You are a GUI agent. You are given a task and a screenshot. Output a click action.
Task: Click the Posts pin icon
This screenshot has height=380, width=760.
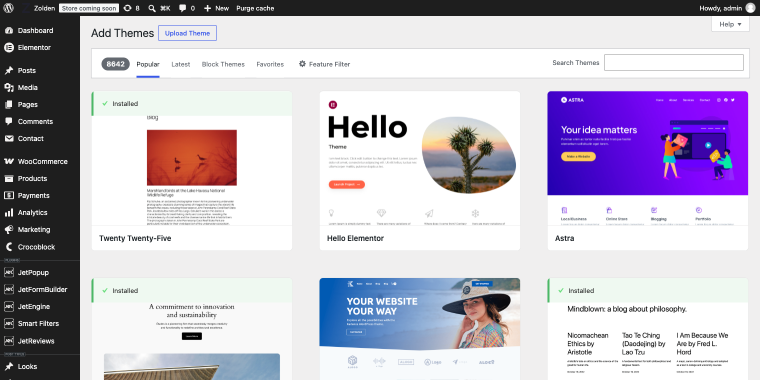(x=9, y=70)
